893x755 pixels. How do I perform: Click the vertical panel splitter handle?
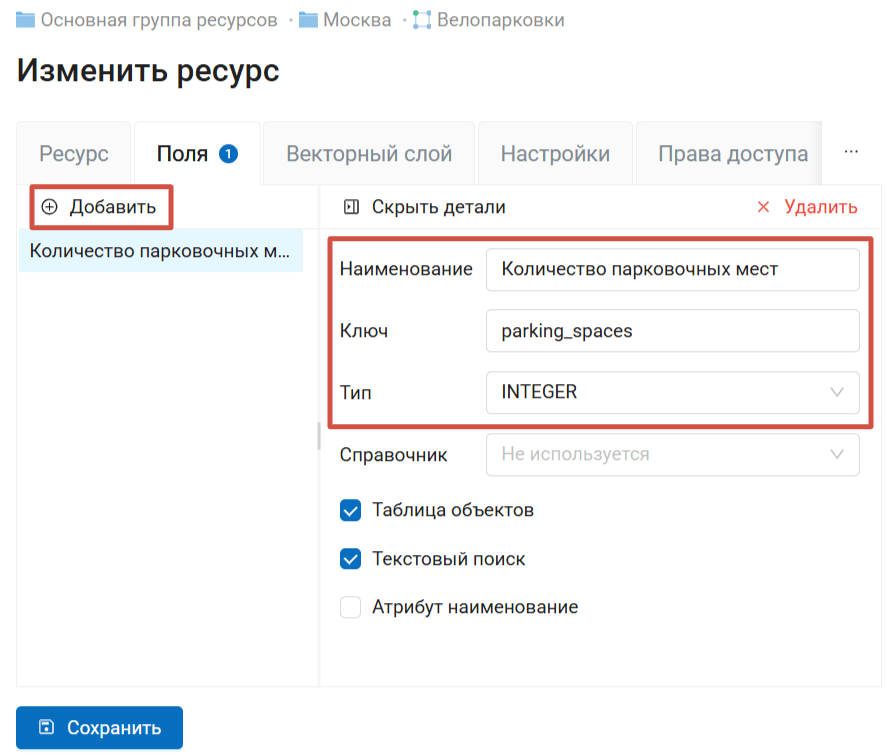click(x=319, y=435)
